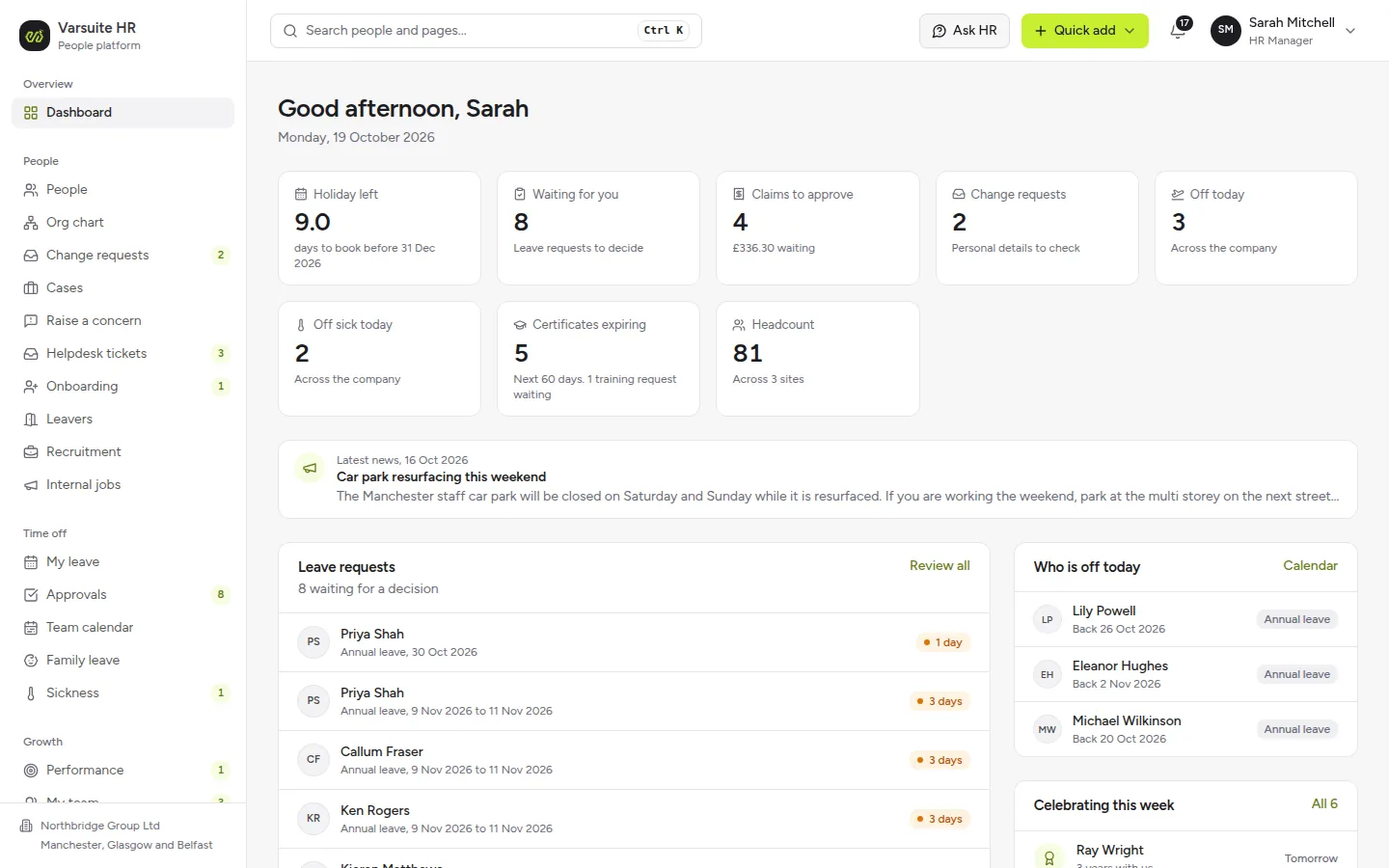Click the All 6 celebrations link
This screenshot has width=1389, height=868.
1324,804
